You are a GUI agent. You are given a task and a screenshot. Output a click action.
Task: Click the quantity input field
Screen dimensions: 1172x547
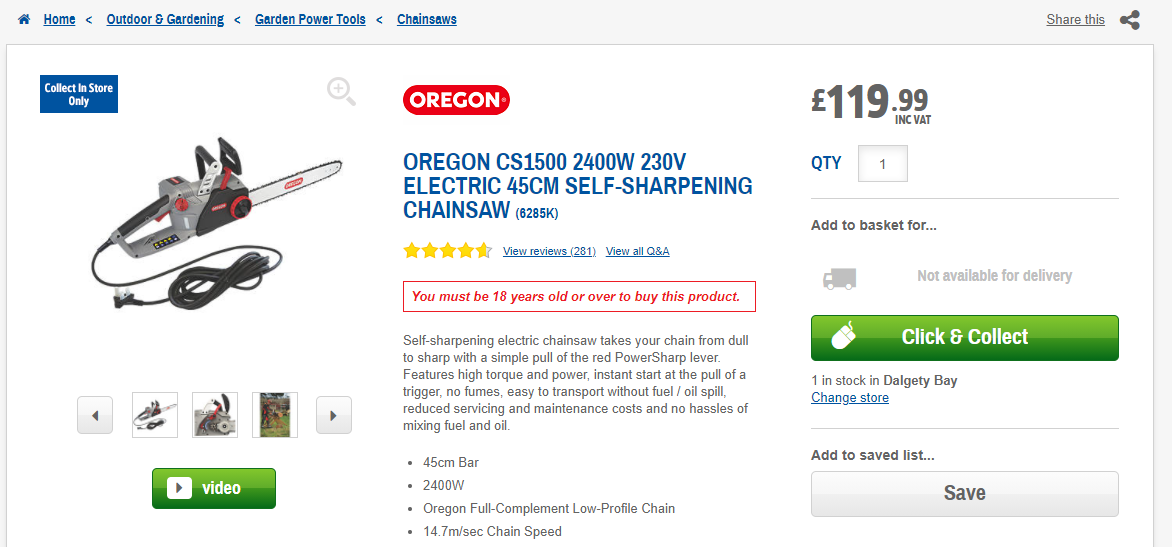click(882, 164)
